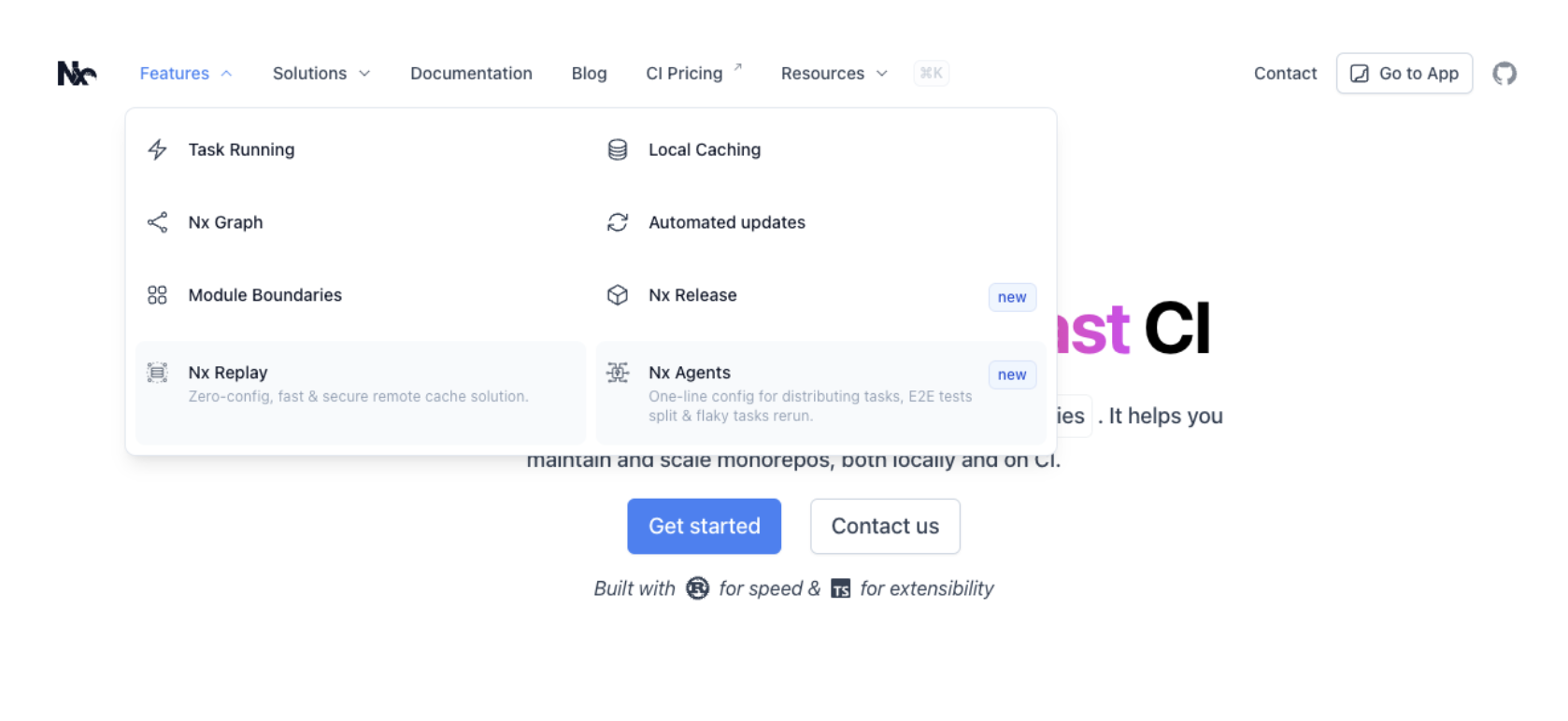Expand the Resources dropdown menu
This screenshot has width=1568, height=721.
(x=834, y=73)
